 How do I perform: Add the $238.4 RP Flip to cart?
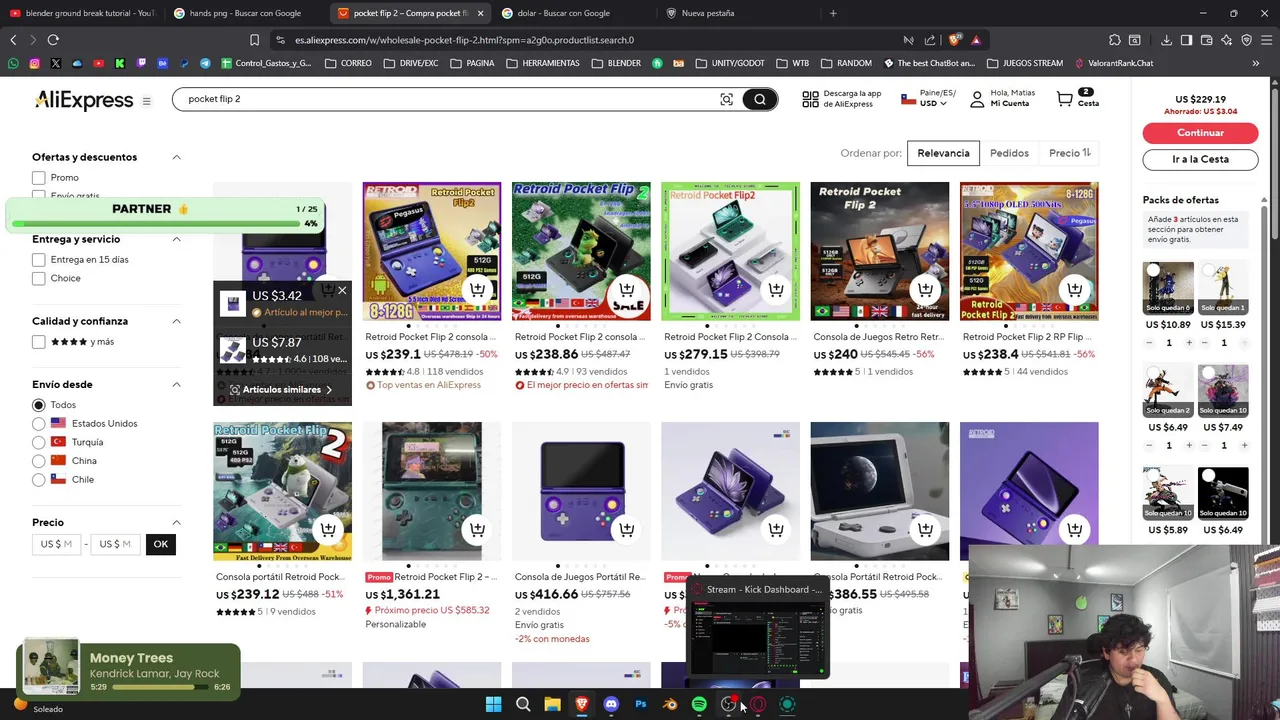[1074, 289]
